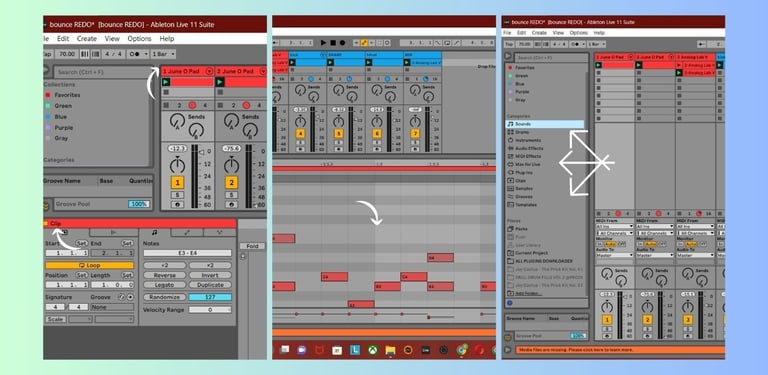Toggle the yellow Loop switch in Clip view
Viewport: 768px width, 375px height.
(89, 265)
